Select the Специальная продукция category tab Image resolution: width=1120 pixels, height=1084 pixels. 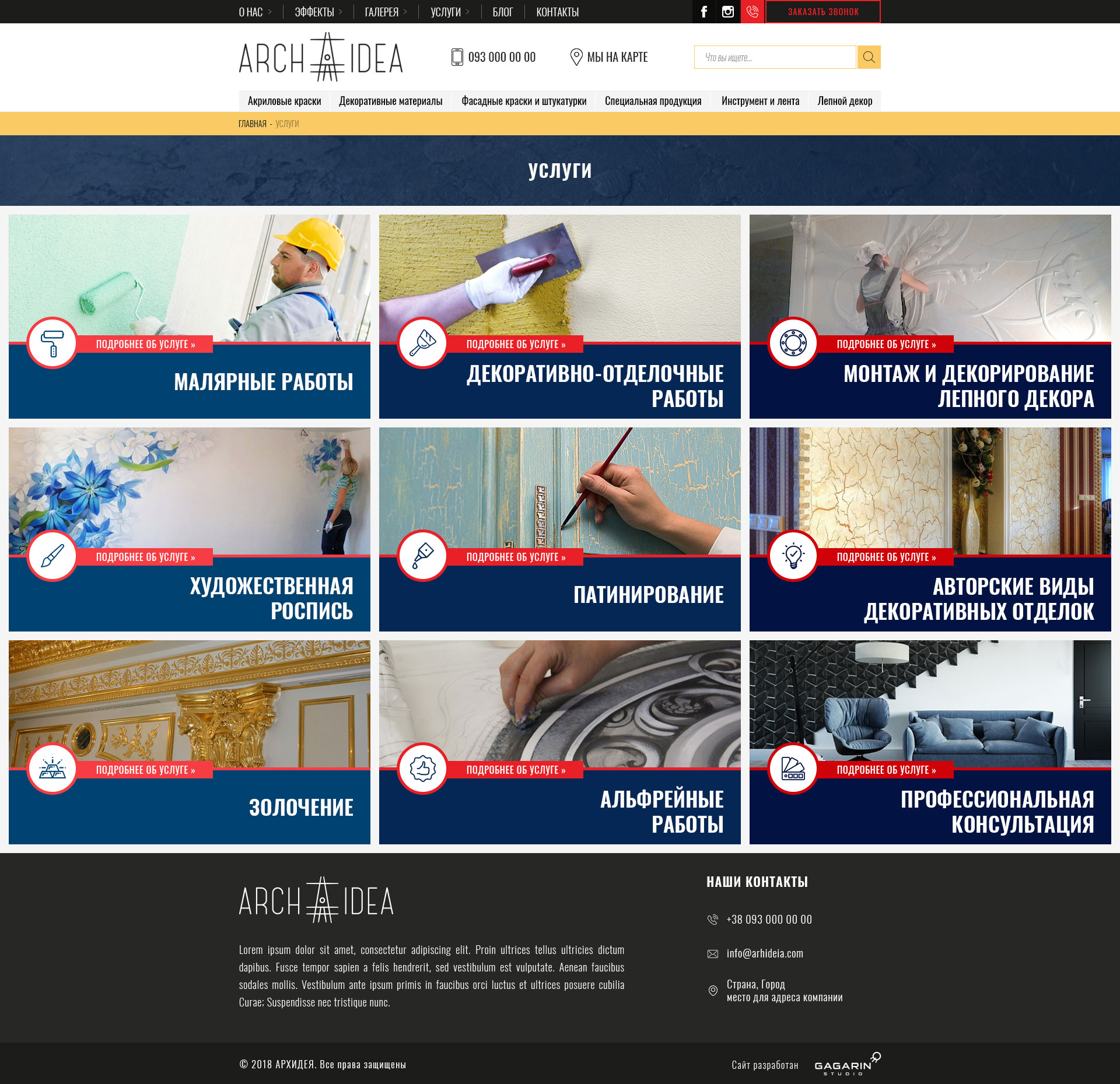point(653,101)
